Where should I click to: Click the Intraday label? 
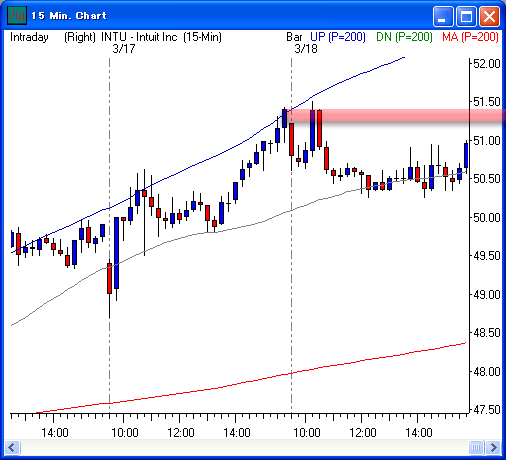coord(29,37)
